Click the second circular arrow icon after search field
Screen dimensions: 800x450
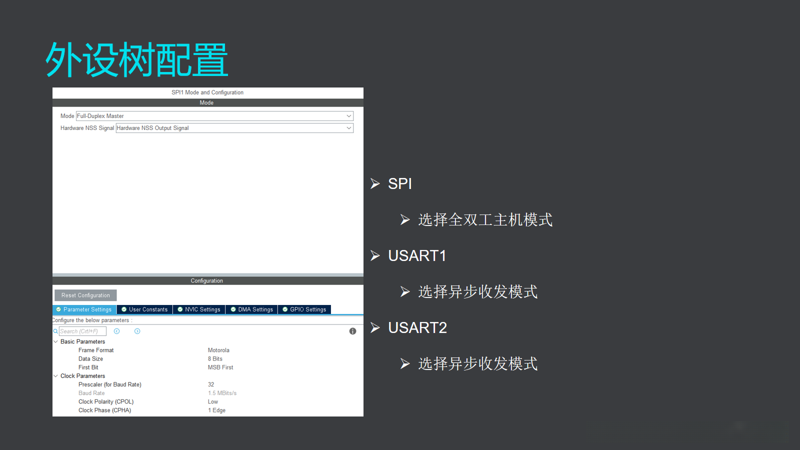pos(137,332)
